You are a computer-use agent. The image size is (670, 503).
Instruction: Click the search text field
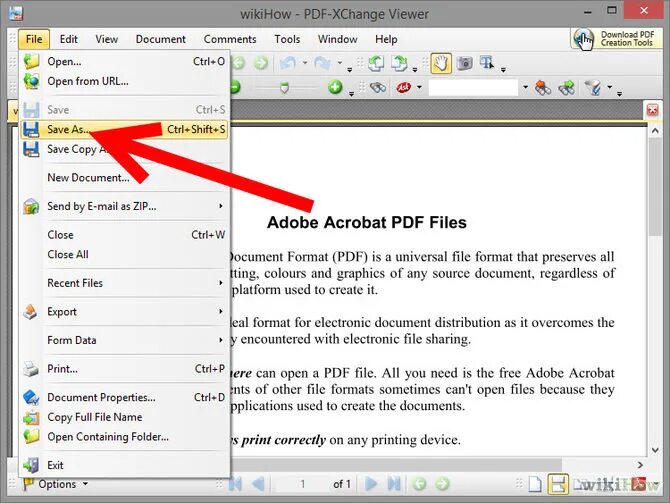(473, 88)
